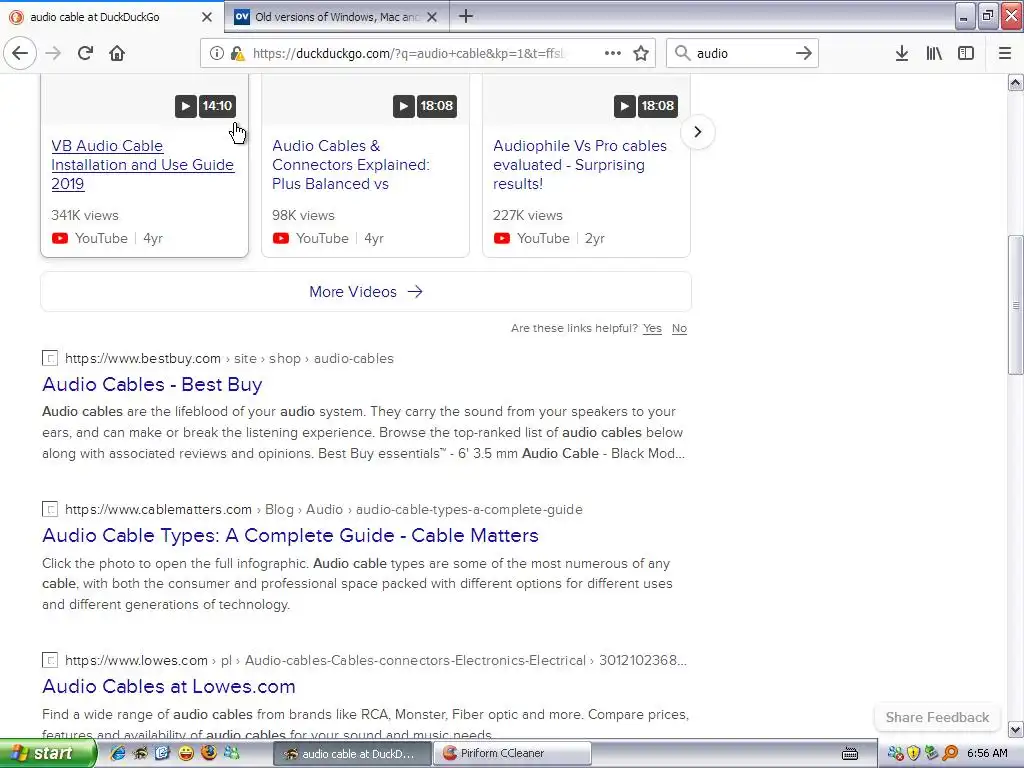
Task: Open VB Audio Cable Installation and Use Guide link
Action: (x=142, y=165)
